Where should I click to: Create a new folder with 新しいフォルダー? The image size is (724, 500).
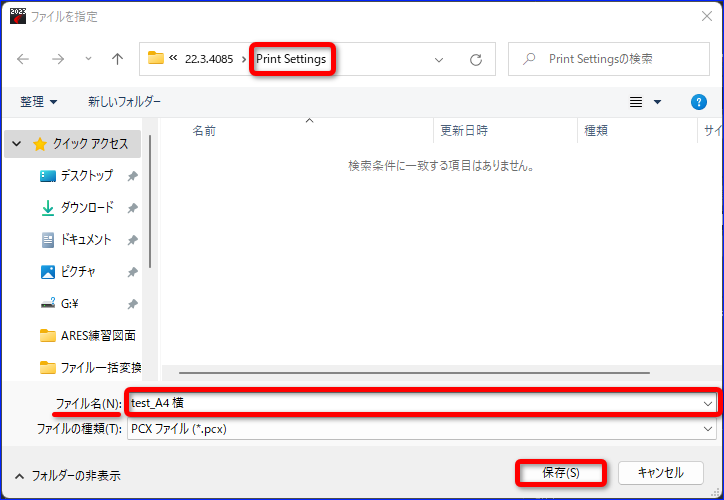[x=124, y=102]
